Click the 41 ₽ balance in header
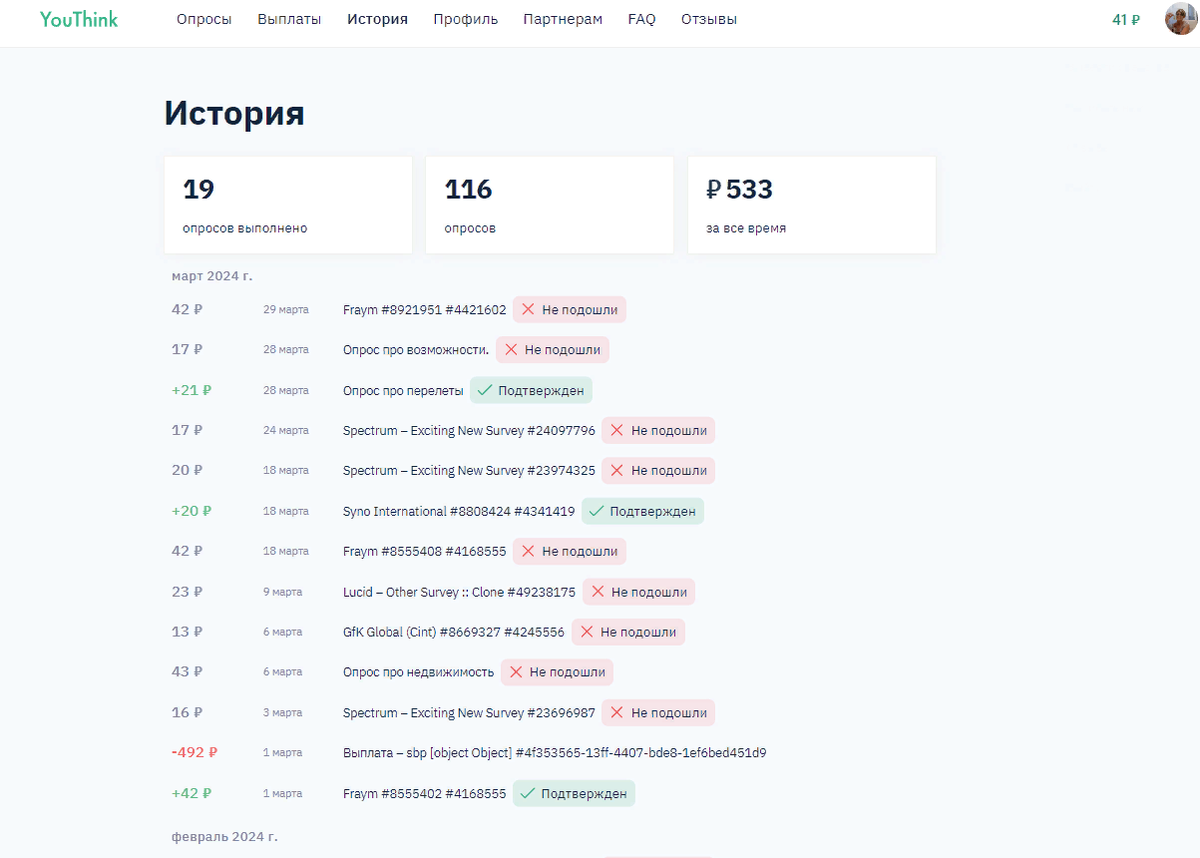 click(1126, 19)
